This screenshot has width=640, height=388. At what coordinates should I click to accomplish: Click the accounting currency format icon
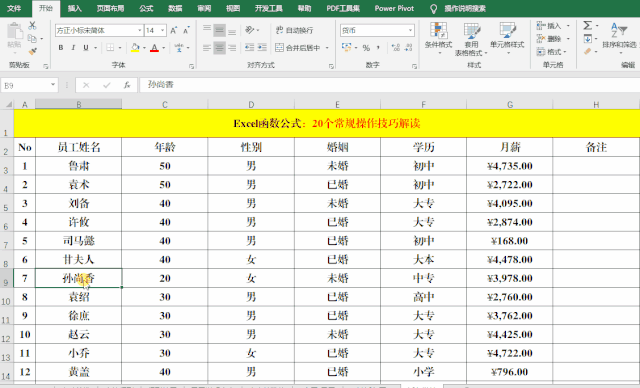coord(347,48)
